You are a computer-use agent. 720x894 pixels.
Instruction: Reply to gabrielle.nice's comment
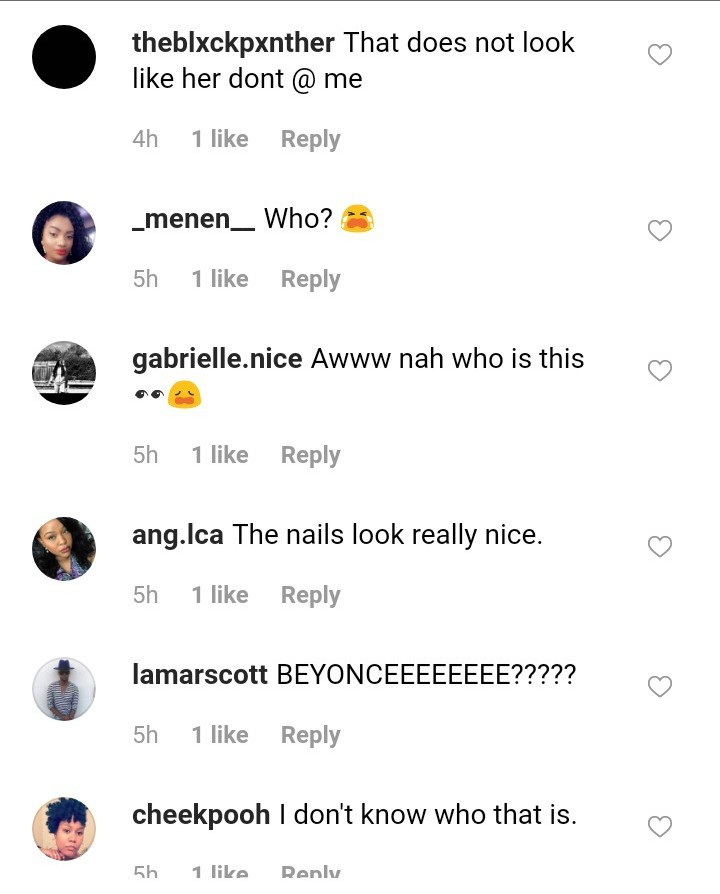(x=310, y=455)
